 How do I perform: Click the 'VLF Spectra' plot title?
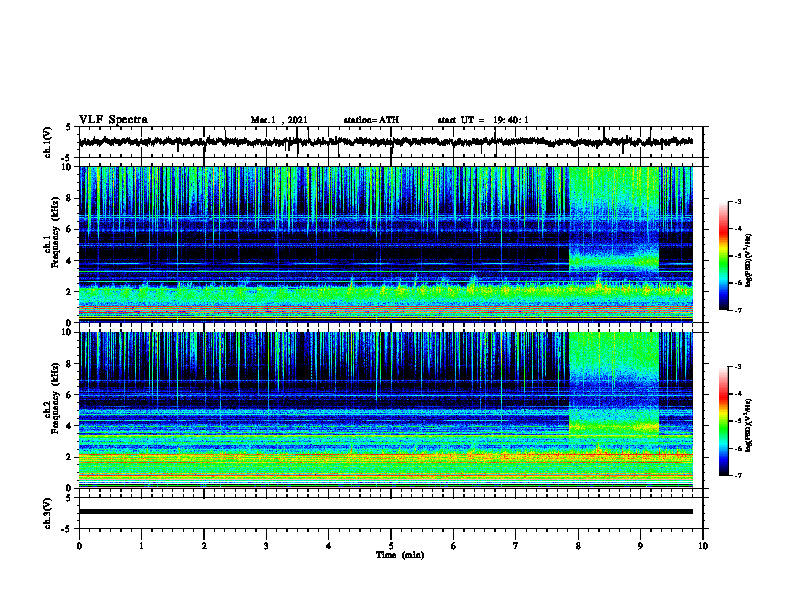click(113, 120)
